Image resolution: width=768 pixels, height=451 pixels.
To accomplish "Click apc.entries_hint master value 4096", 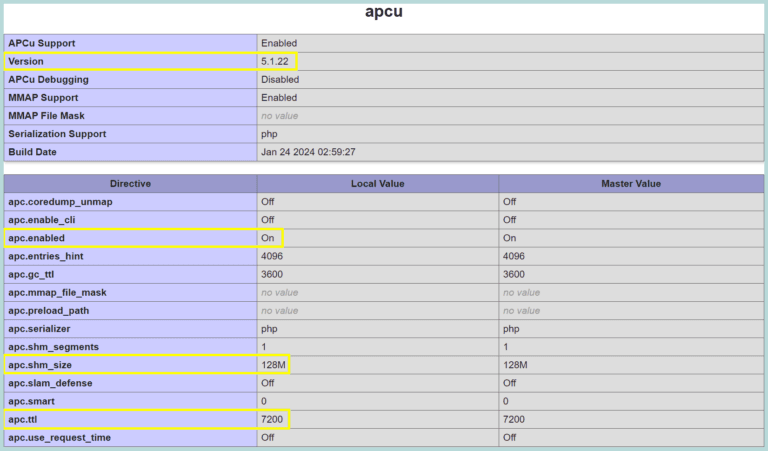I will (514, 256).
